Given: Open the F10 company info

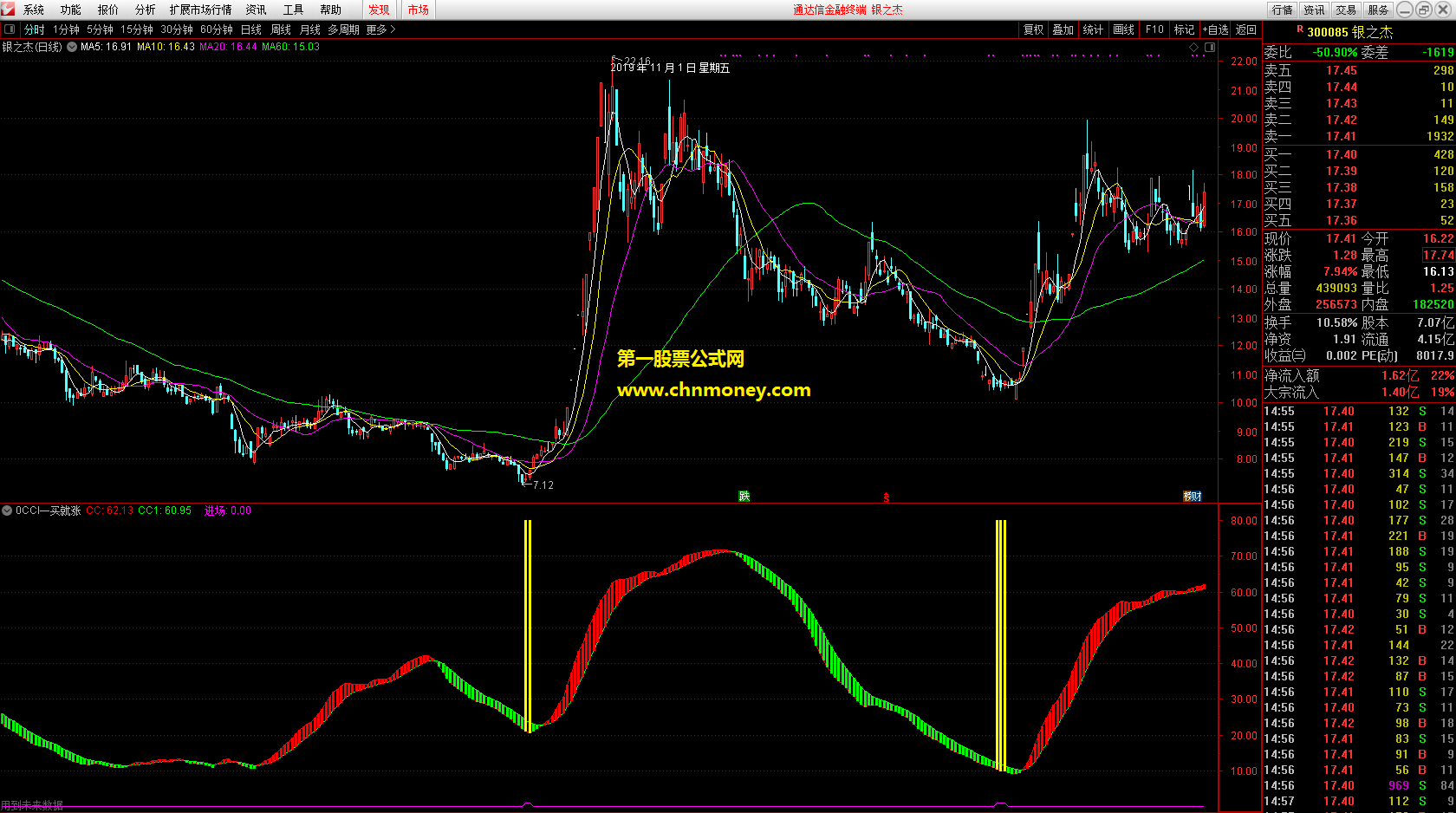Looking at the screenshot, I should coord(1154,29).
